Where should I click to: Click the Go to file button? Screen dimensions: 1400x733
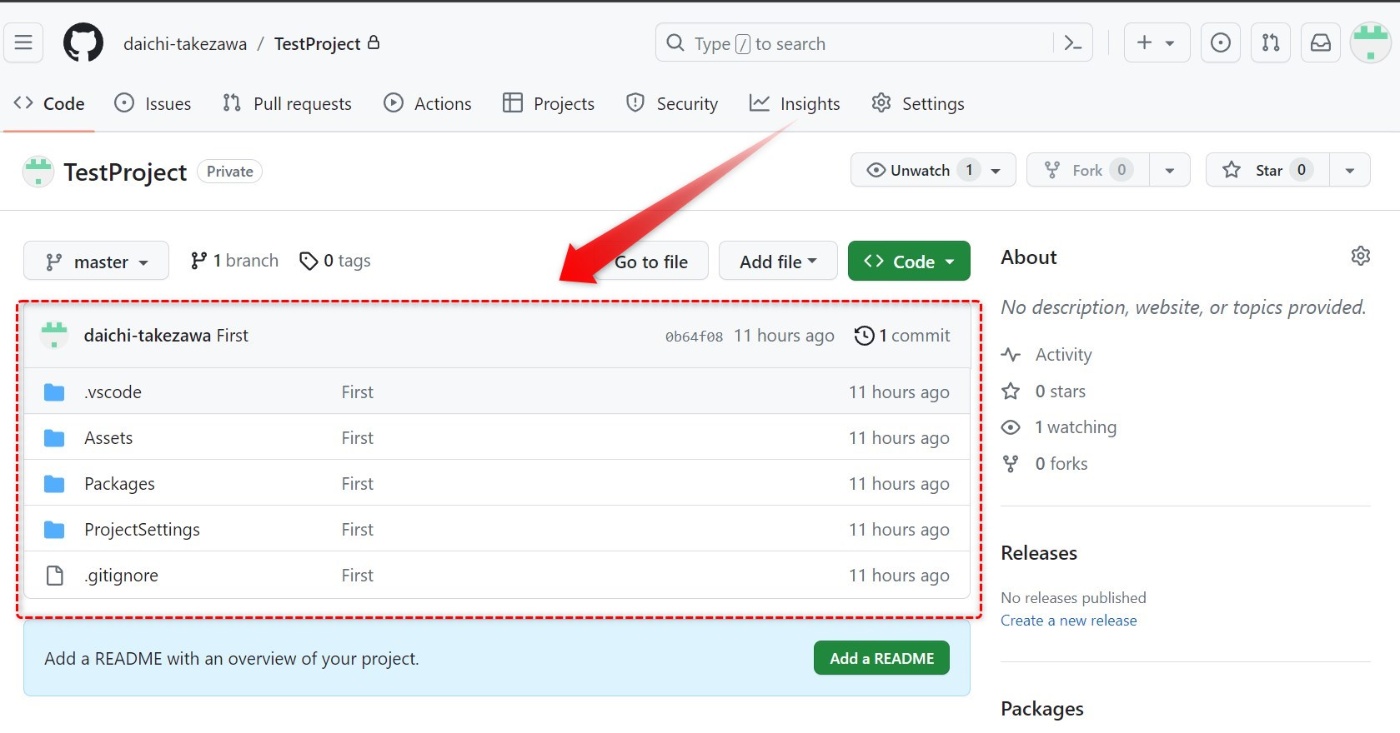pos(651,261)
